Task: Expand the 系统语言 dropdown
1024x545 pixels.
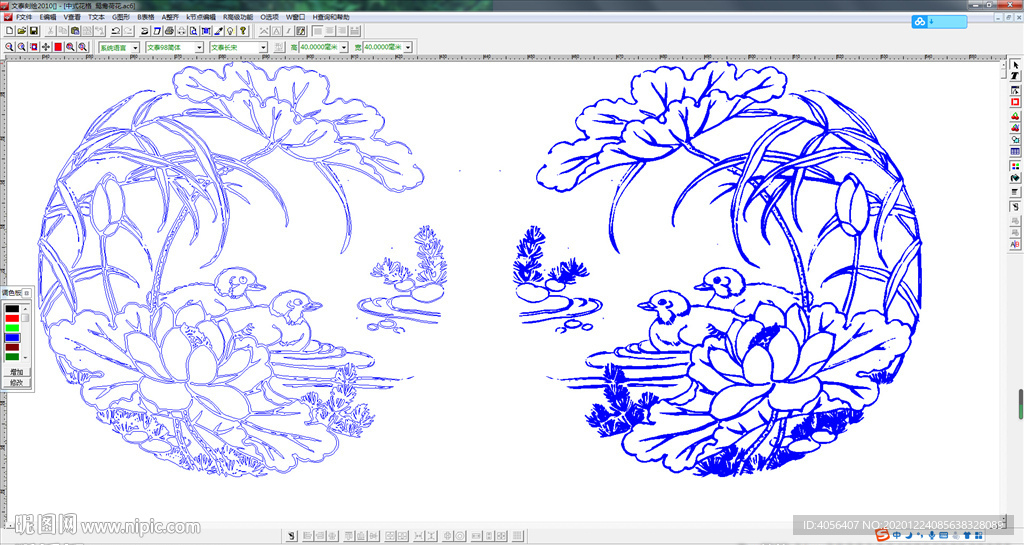Action: (x=135, y=47)
